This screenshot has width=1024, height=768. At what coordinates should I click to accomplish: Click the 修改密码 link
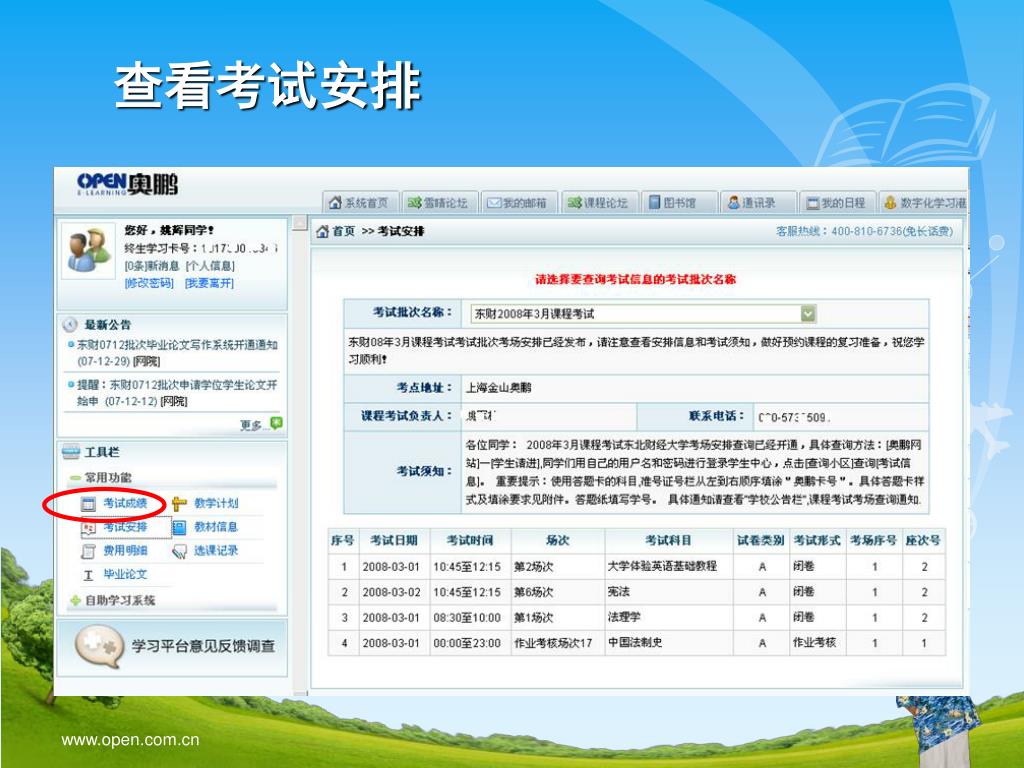[149, 283]
